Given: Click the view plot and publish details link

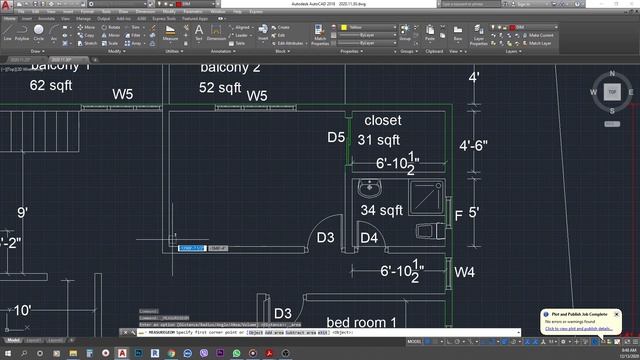Looking at the screenshot, I should [x=578, y=329].
